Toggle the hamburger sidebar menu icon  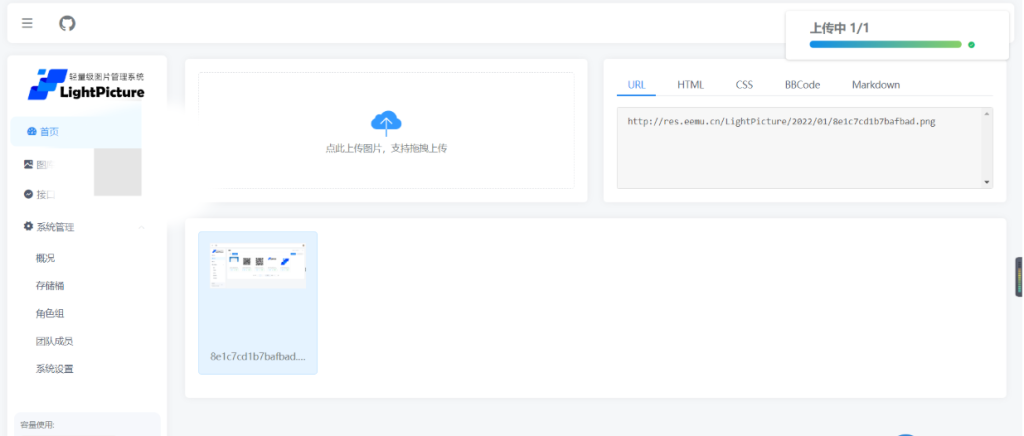click(x=27, y=23)
